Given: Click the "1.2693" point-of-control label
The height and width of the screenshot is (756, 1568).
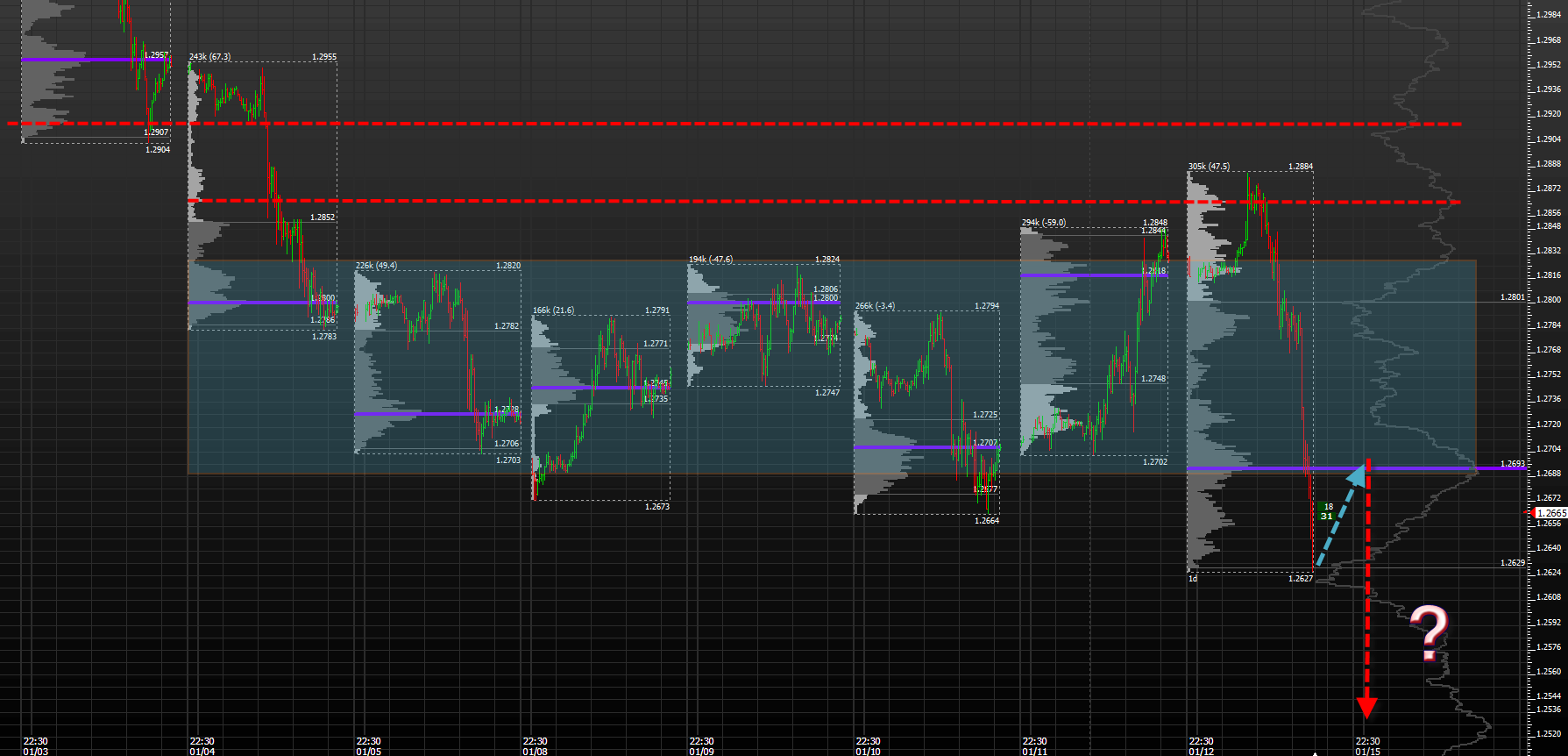Looking at the screenshot, I should (1513, 464).
